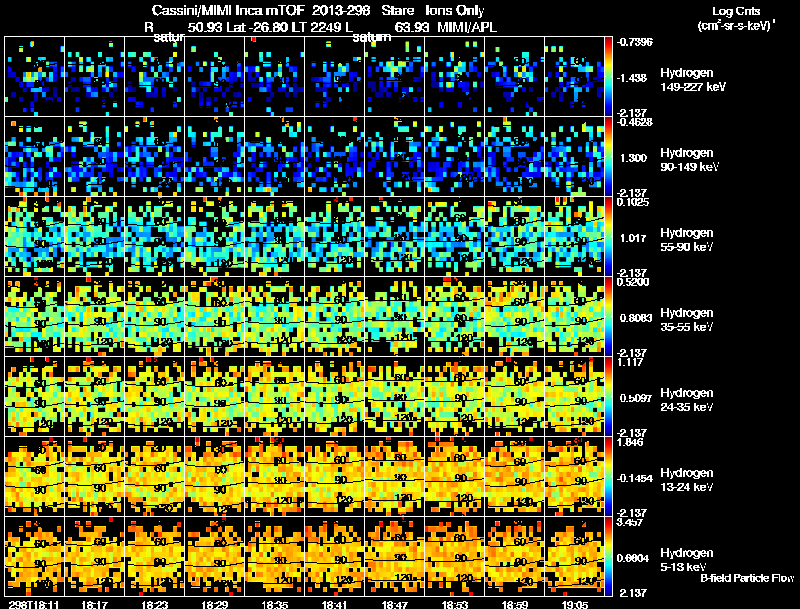Click the '3.457' colorbar value
Image resolution: width=800 pixels, height=609 pixels.
pyautogui.click(x=630, y=522)
